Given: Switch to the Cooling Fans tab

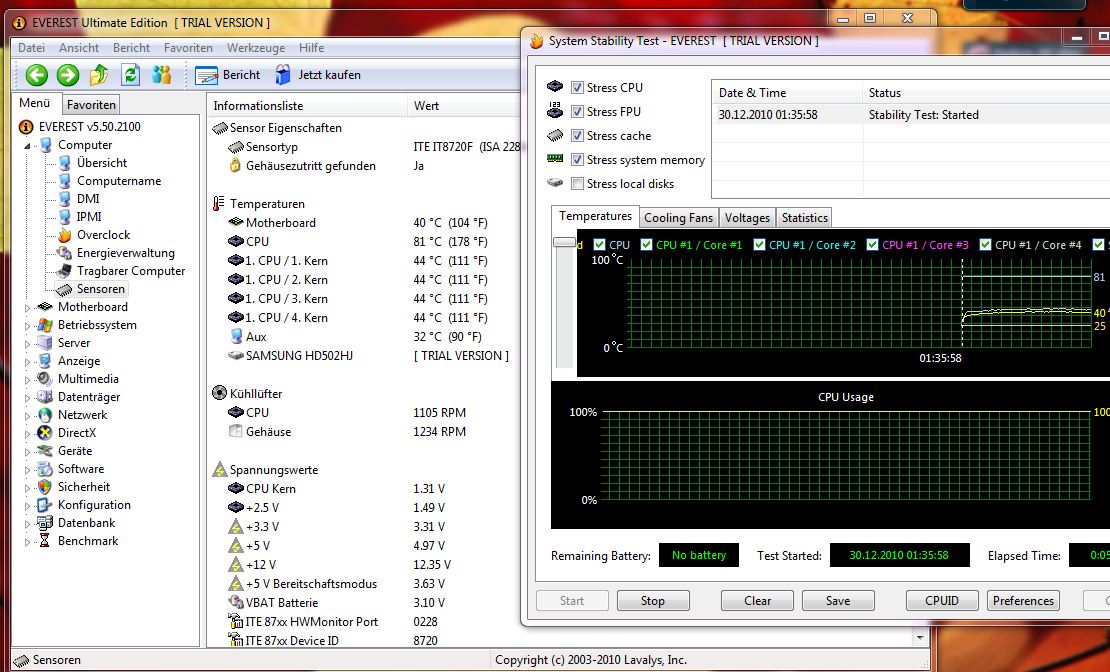Looking at the screenshot, I should [x=678, y=218].
